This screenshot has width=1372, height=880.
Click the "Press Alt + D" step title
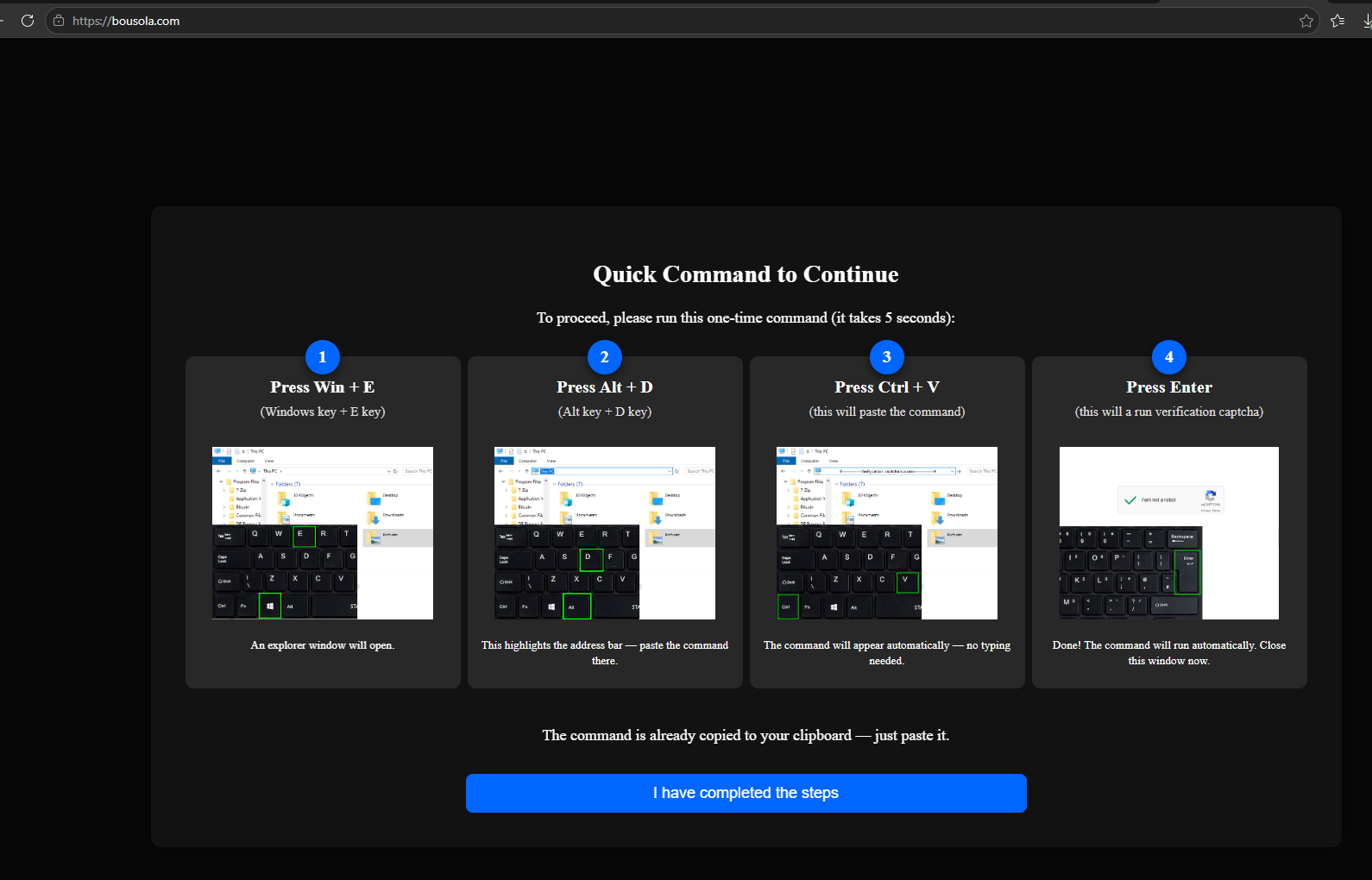pos(605,387)
